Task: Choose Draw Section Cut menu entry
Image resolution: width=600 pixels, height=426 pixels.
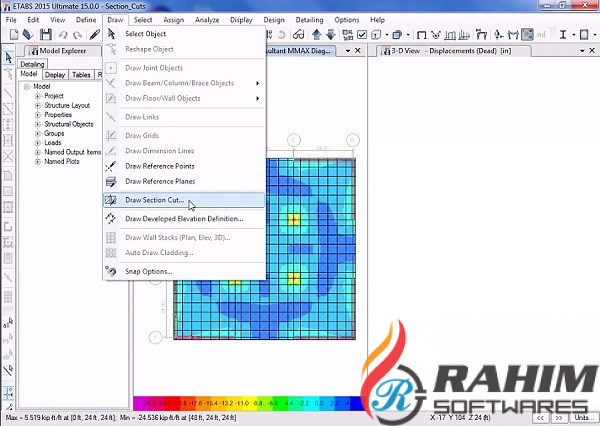Action: (184, 200)
